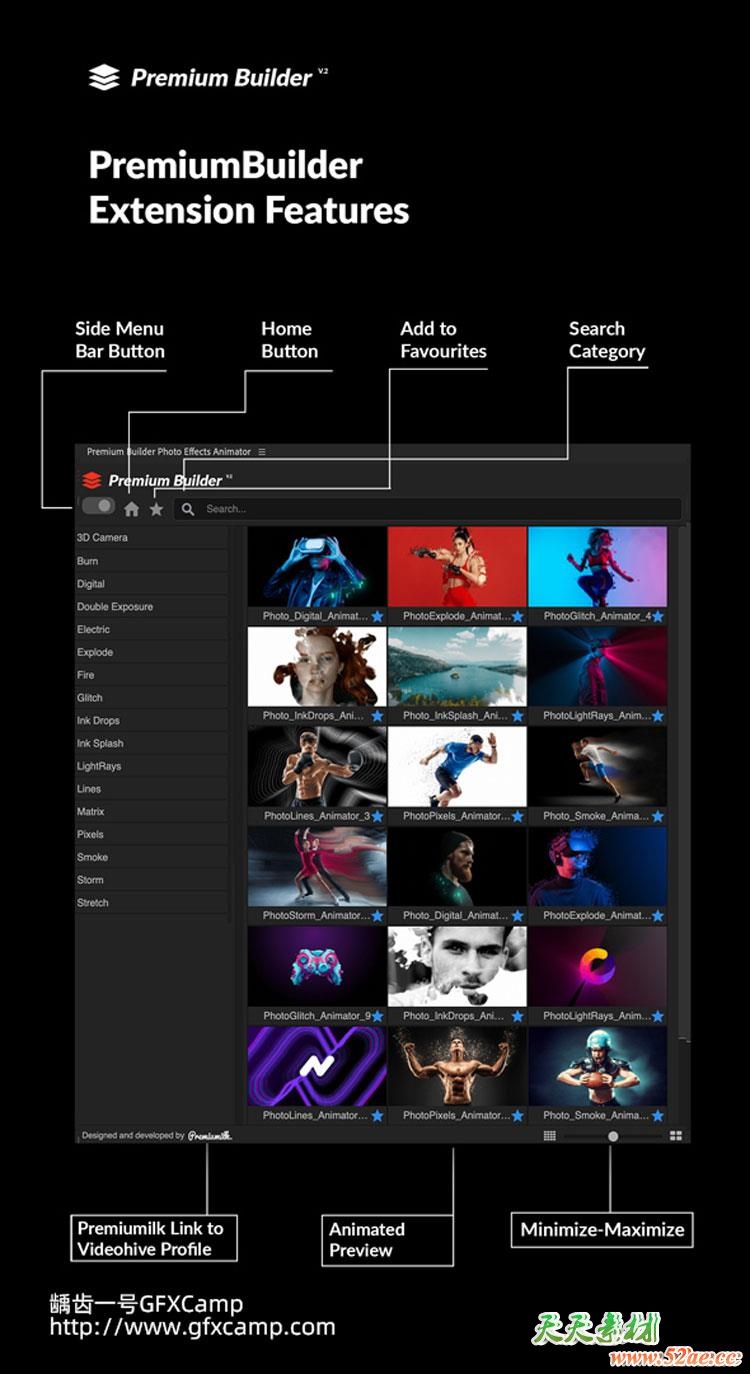Image resolution: width=750 pixels, height=1374 pixels.
Task: Open the Premiumilk developer link
Action: coord(210,1136)
